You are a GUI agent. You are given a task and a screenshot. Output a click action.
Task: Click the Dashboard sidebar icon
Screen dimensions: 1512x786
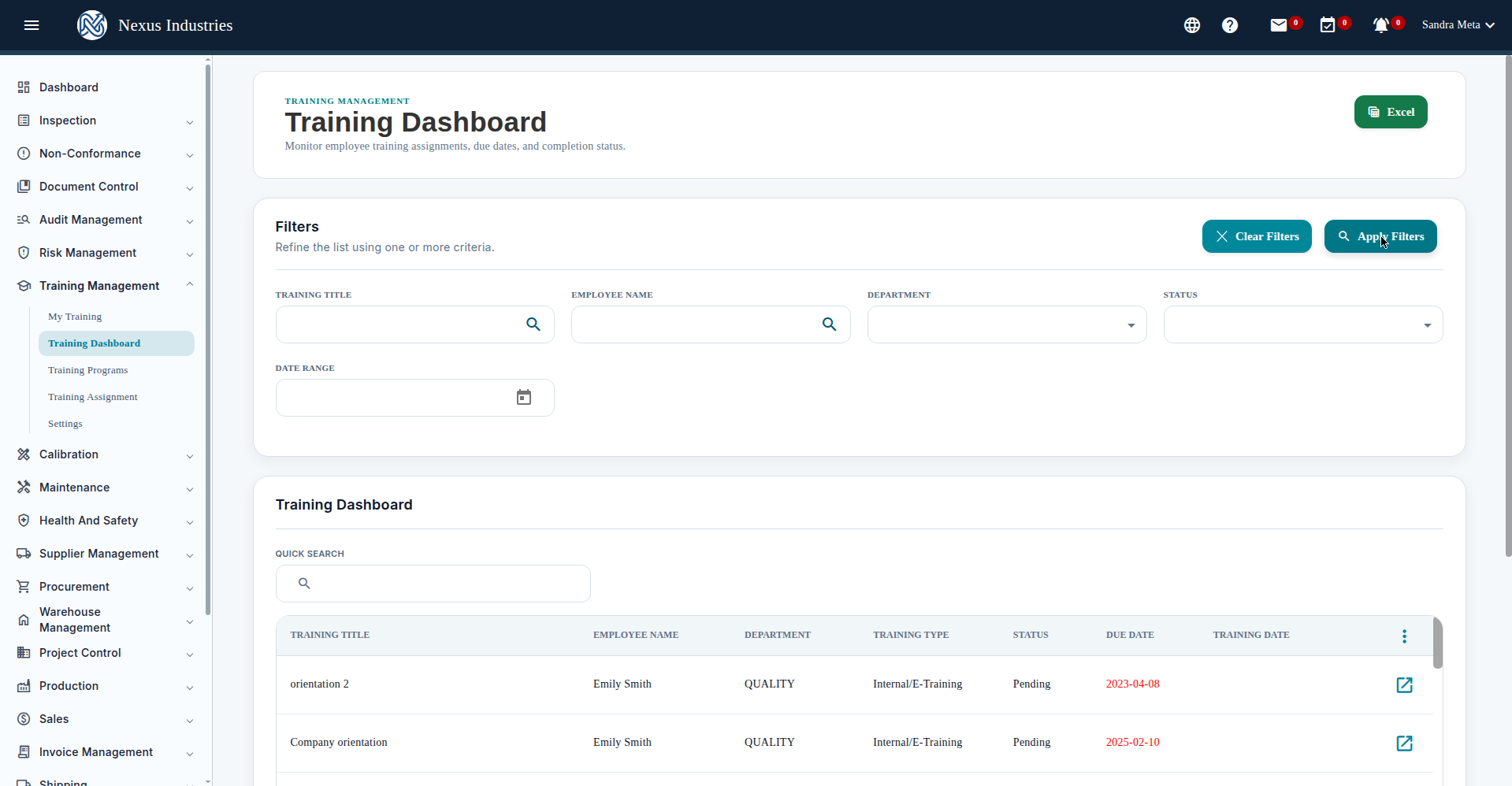[x=24, y=87]
